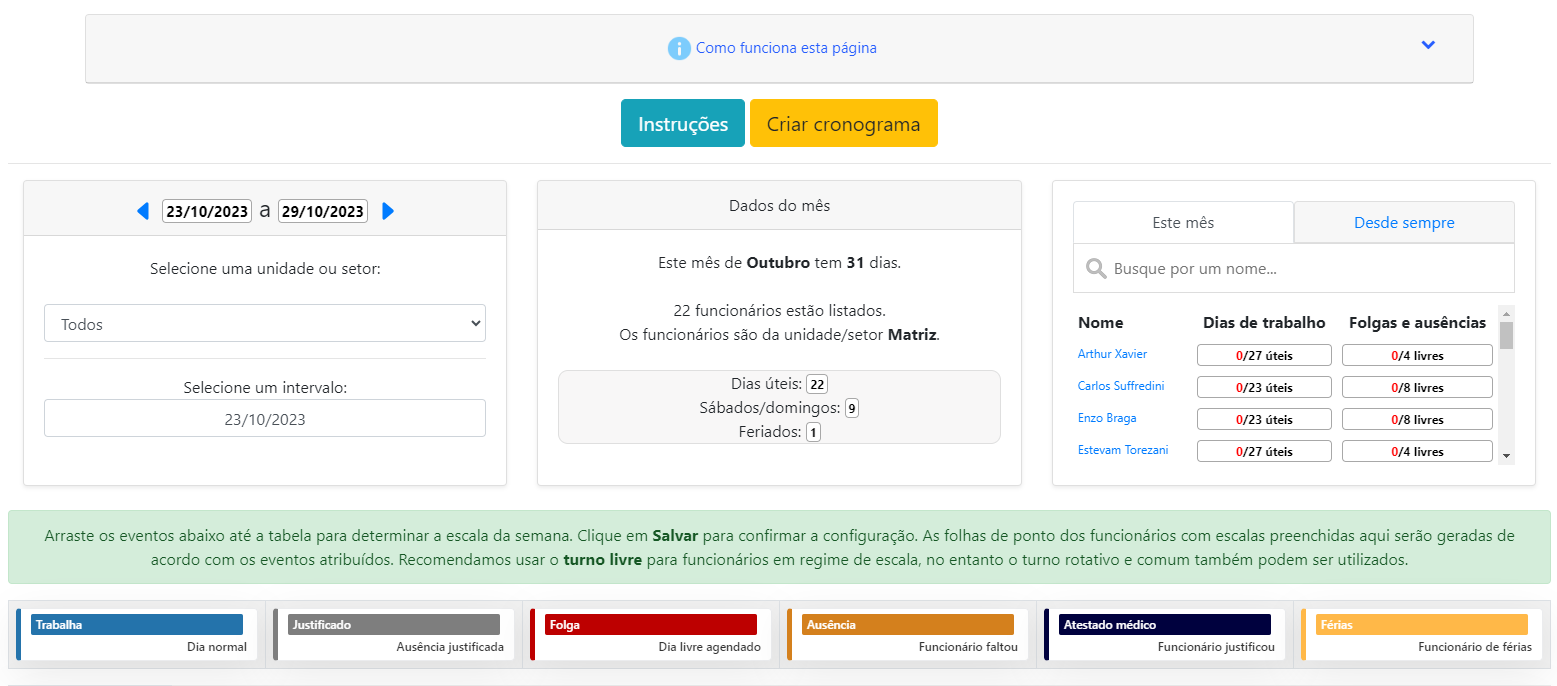
Task: Open the unidade ou setor Todos dropdown
Action: (265, 324)
